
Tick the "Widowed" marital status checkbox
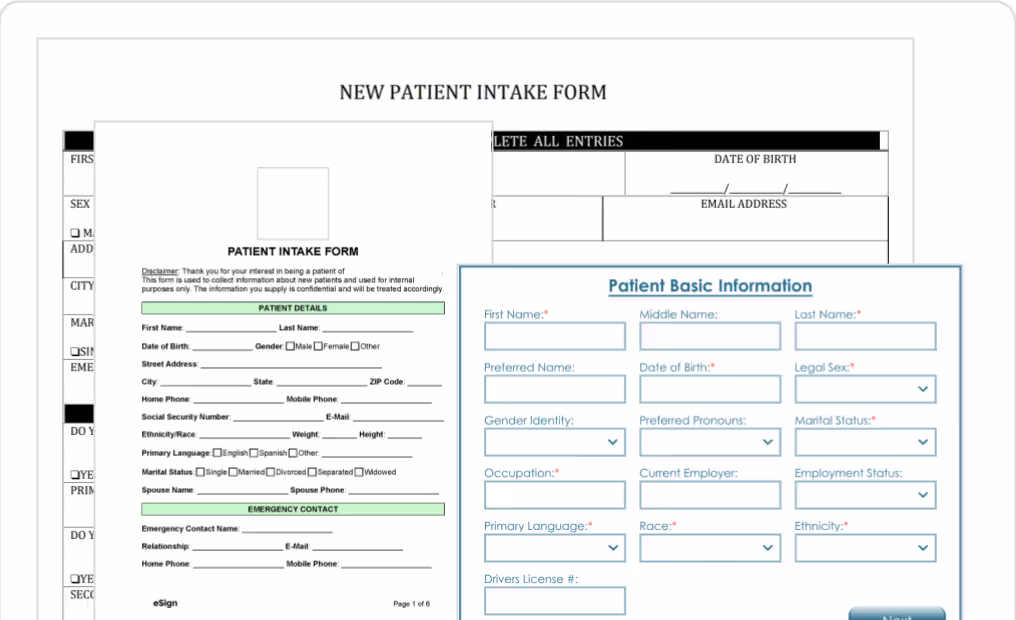[x=359, y=472]
